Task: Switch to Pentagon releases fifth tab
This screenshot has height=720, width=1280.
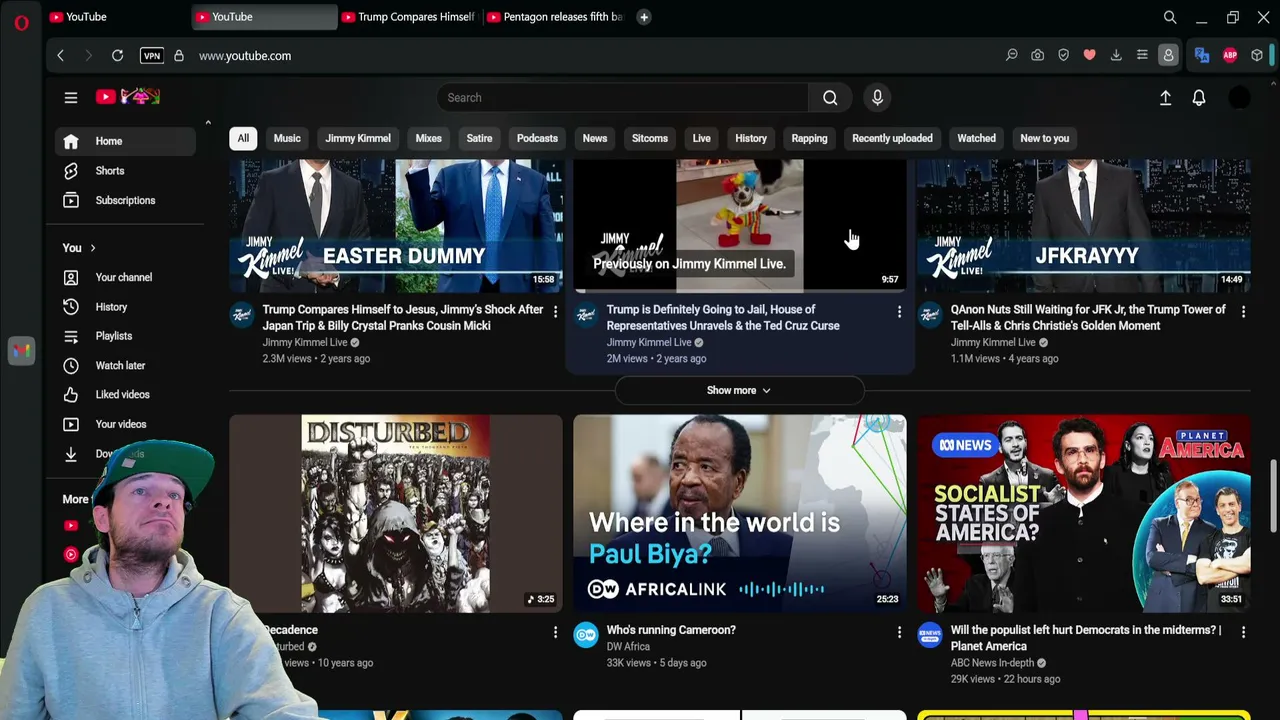Action: (554, 17)
